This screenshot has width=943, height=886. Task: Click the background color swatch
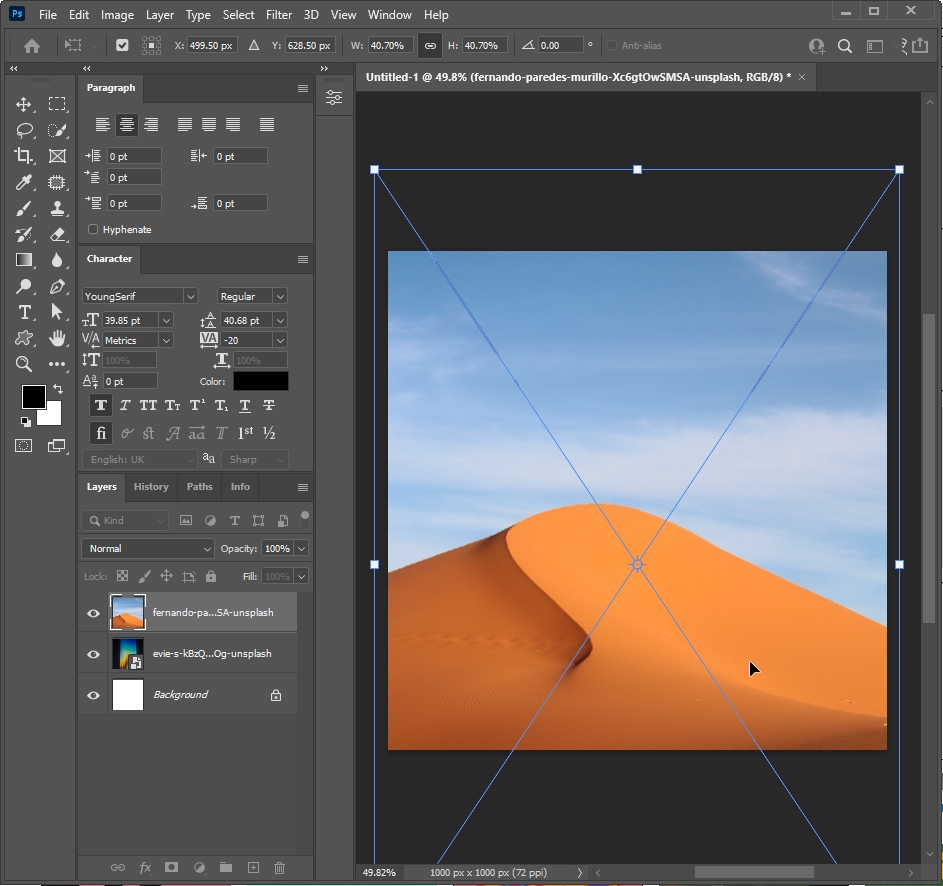pos(53,416)
